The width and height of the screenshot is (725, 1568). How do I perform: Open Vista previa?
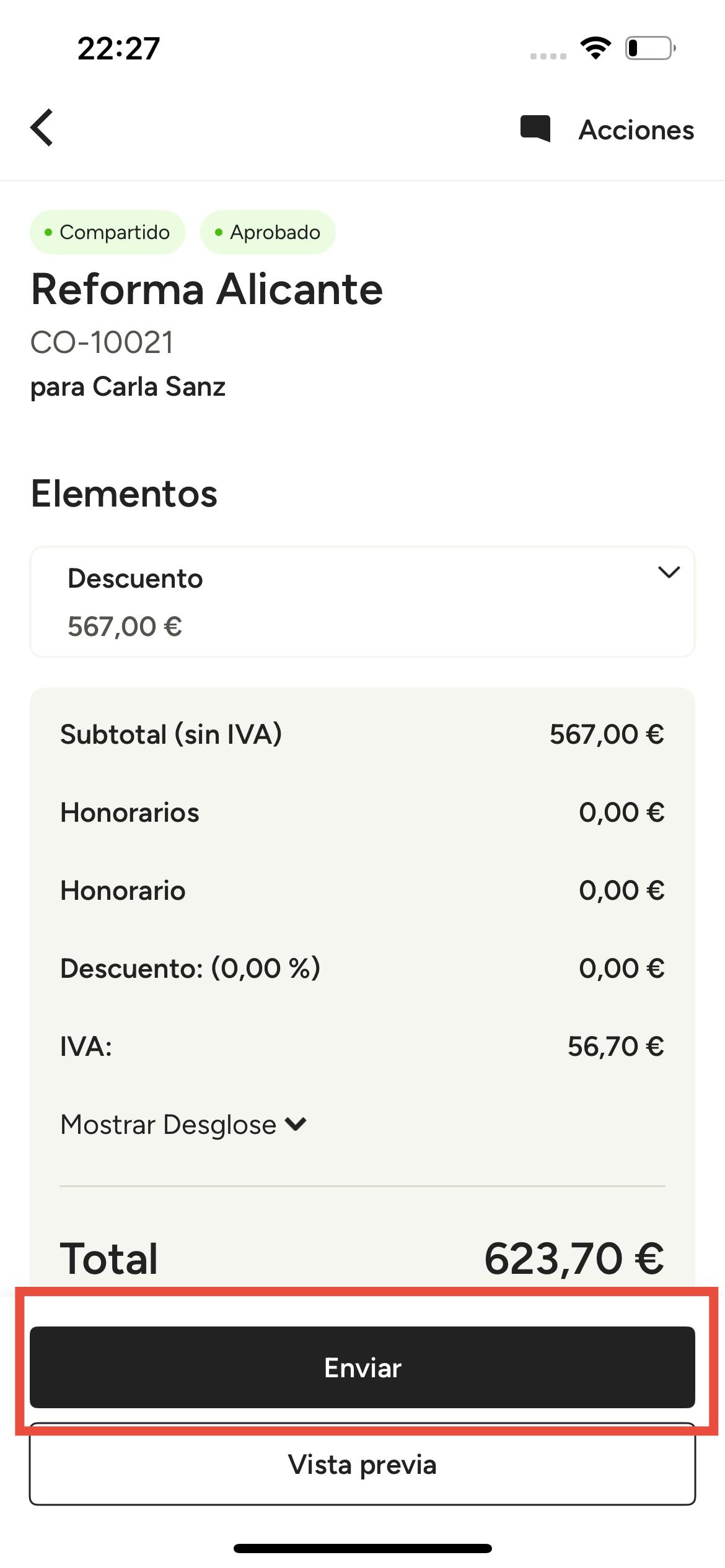362,1465
